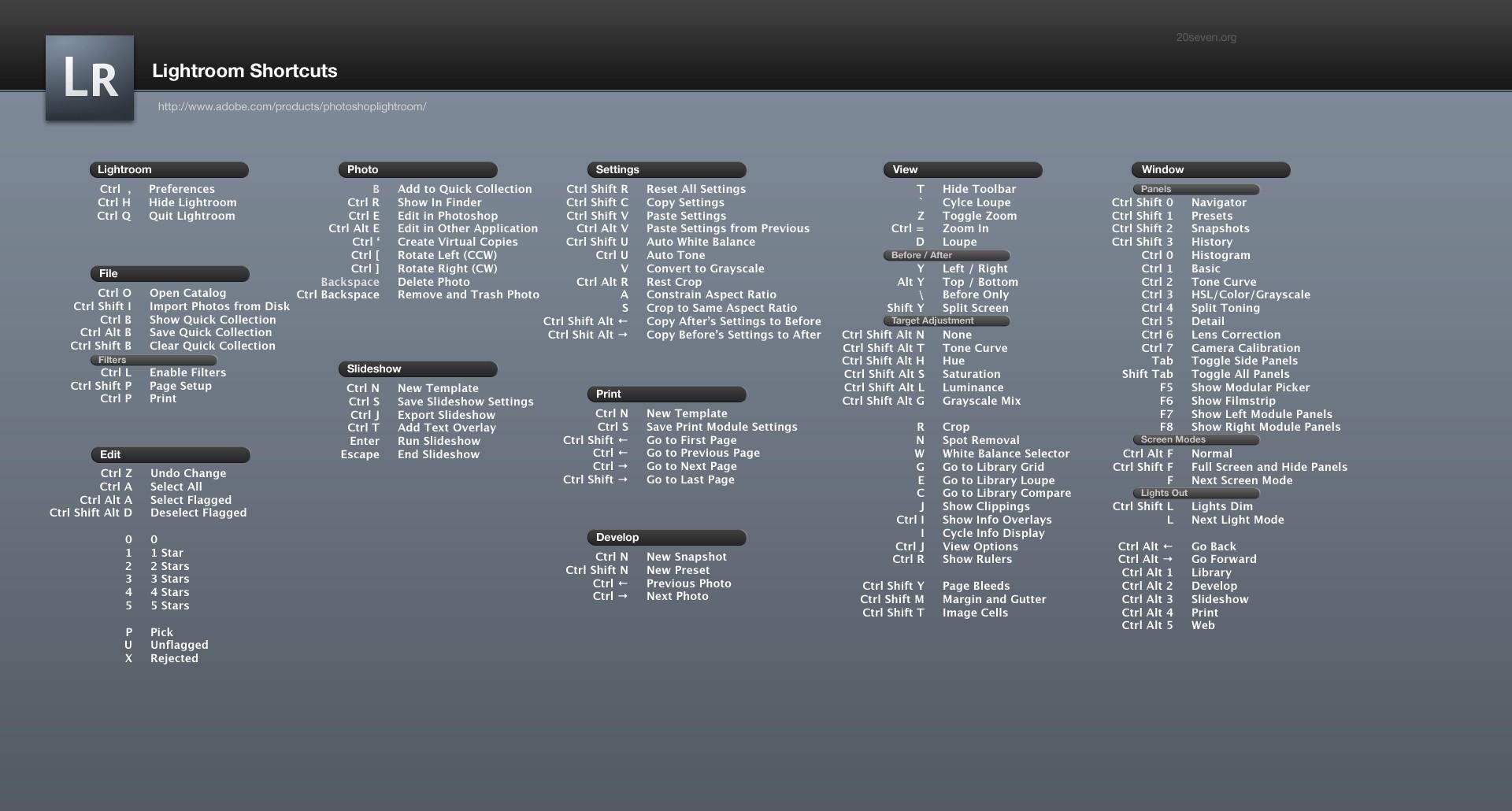Click the Before / After sub-header
Screen dimensions: 1512x811
coord(947,255)
